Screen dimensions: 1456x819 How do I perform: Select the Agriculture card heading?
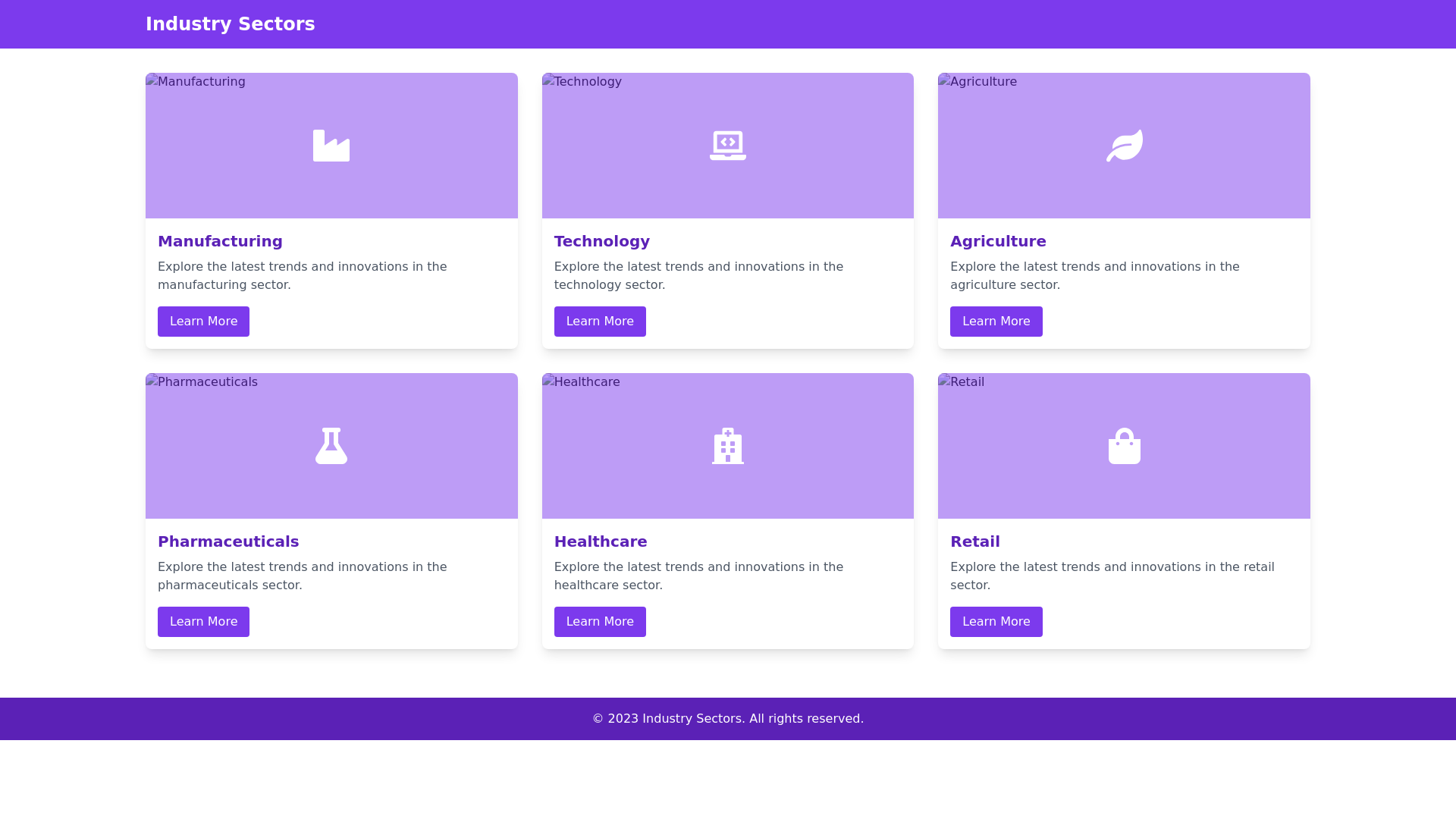[998, 241]
